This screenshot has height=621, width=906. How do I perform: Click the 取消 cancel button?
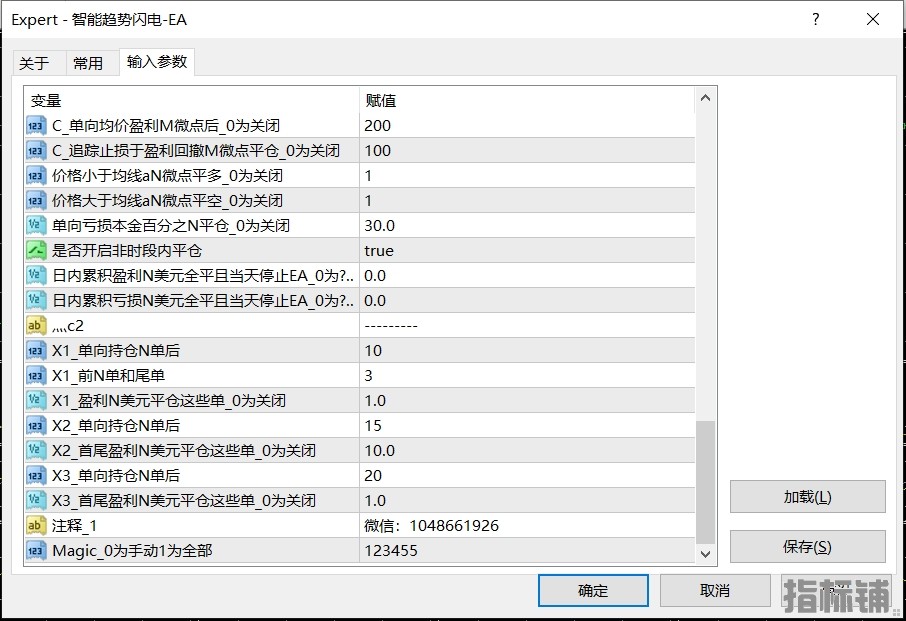715,590
